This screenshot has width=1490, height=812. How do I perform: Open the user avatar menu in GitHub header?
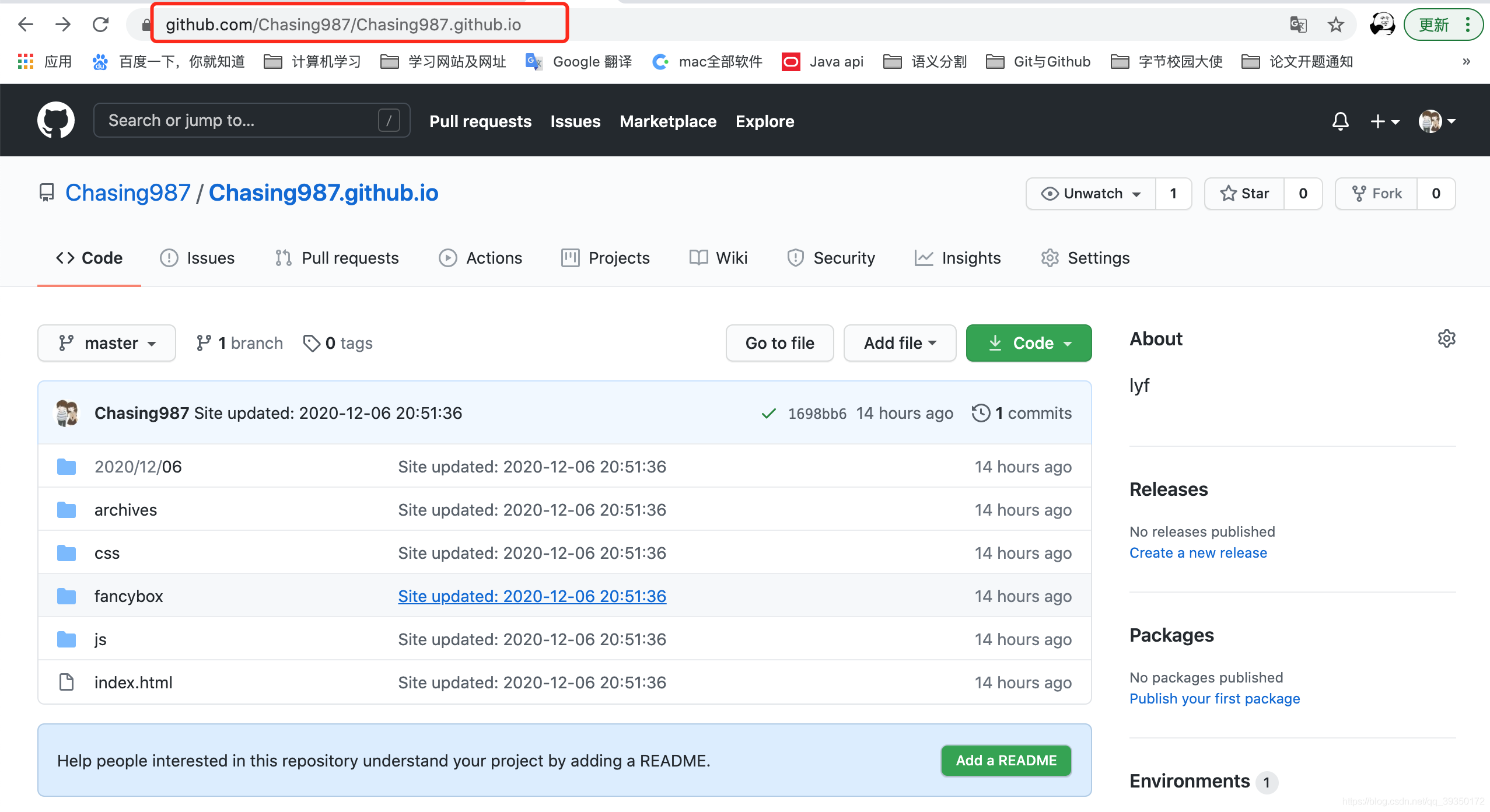click(1437, 121)
